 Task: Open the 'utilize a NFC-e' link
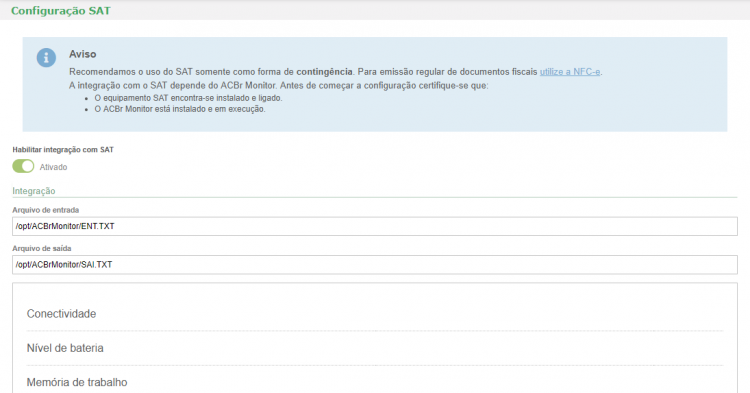point(570,72)
